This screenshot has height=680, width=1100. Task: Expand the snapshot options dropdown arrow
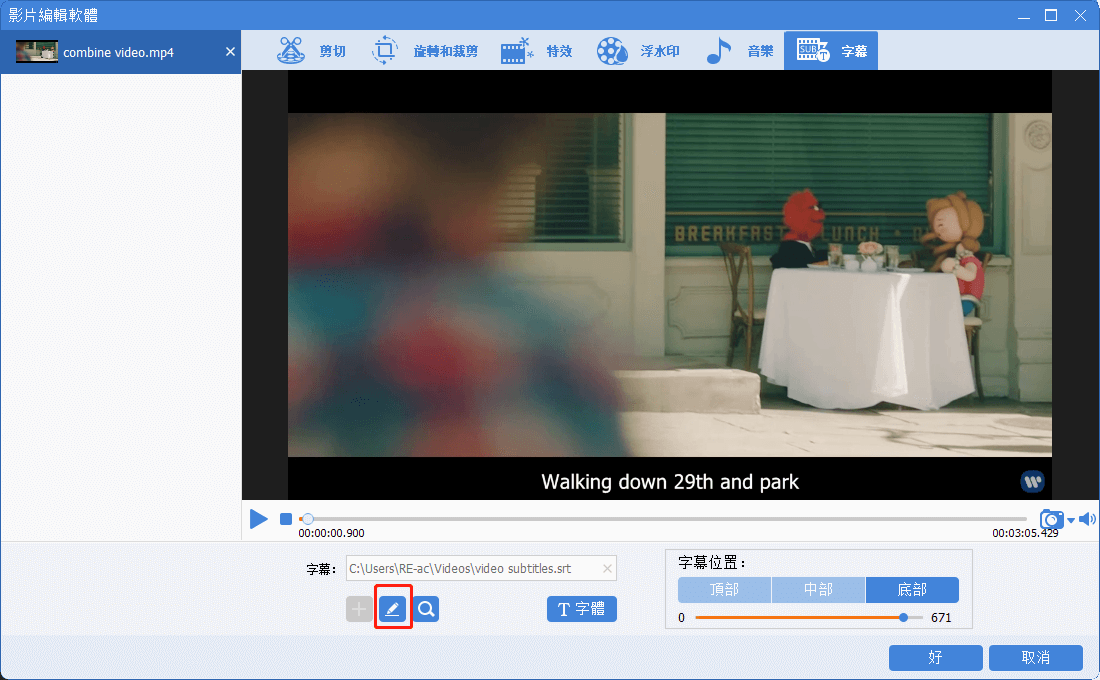coord(1071,520)
